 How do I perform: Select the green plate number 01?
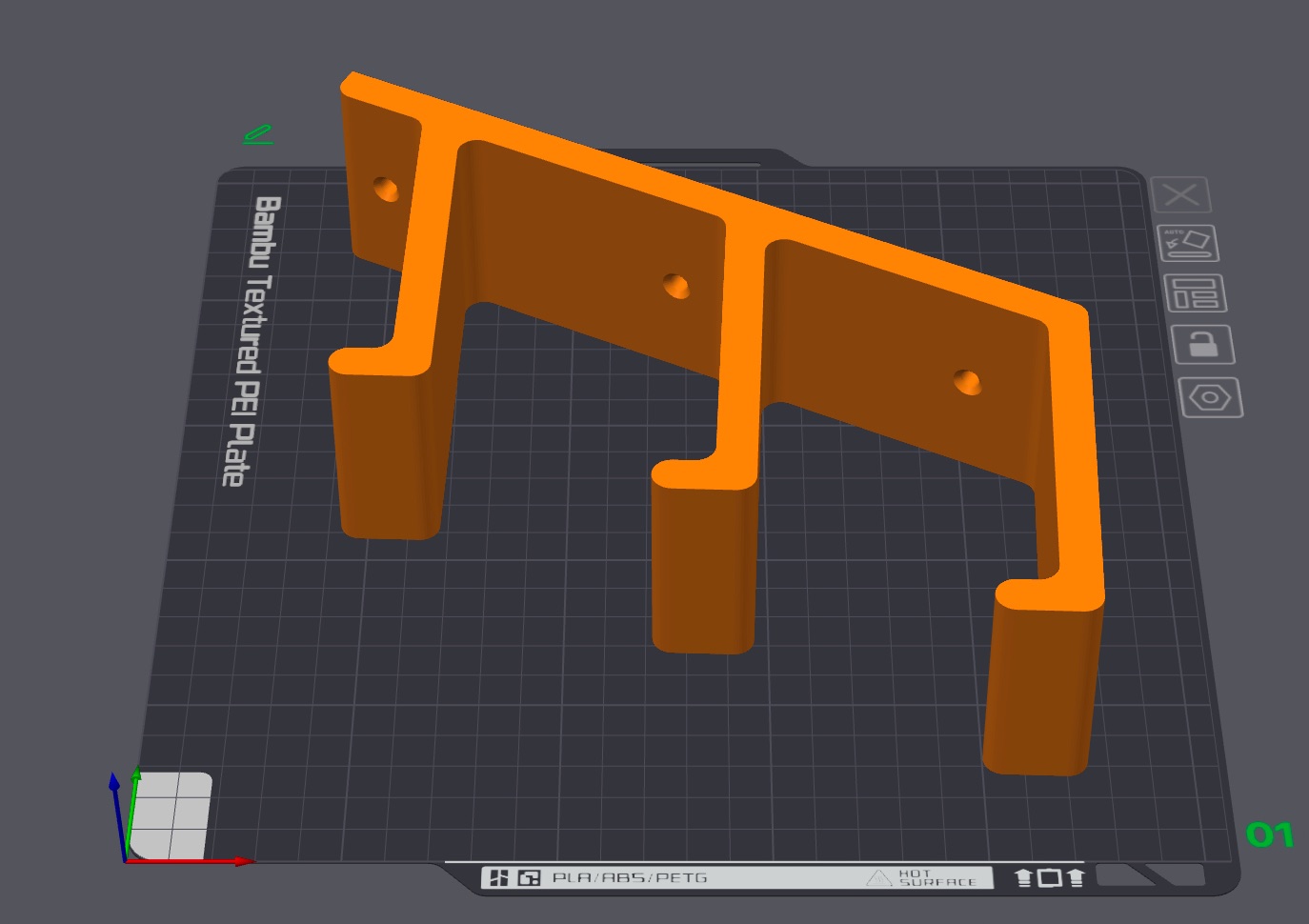pyautogui.click(x=1270, y=835)
